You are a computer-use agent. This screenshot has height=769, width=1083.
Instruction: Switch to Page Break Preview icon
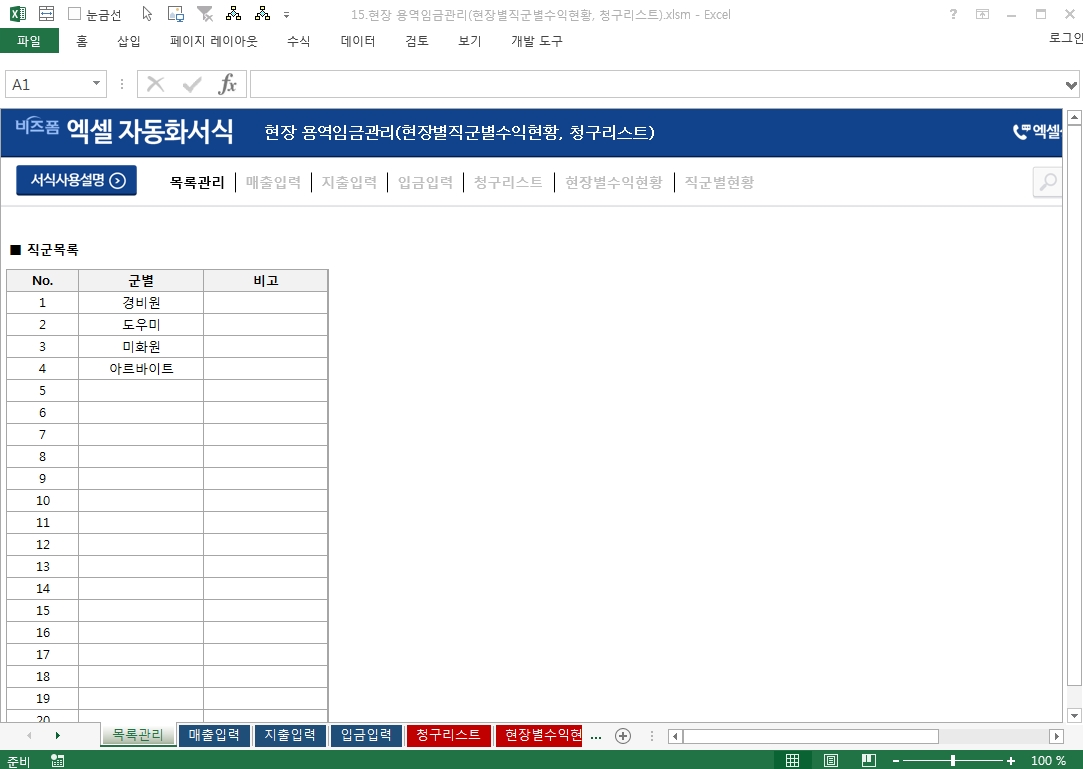869,761
